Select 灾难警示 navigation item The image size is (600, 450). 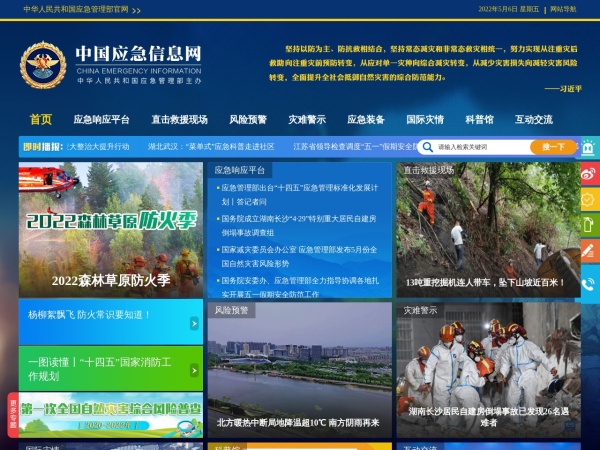(x=307, y=120)
